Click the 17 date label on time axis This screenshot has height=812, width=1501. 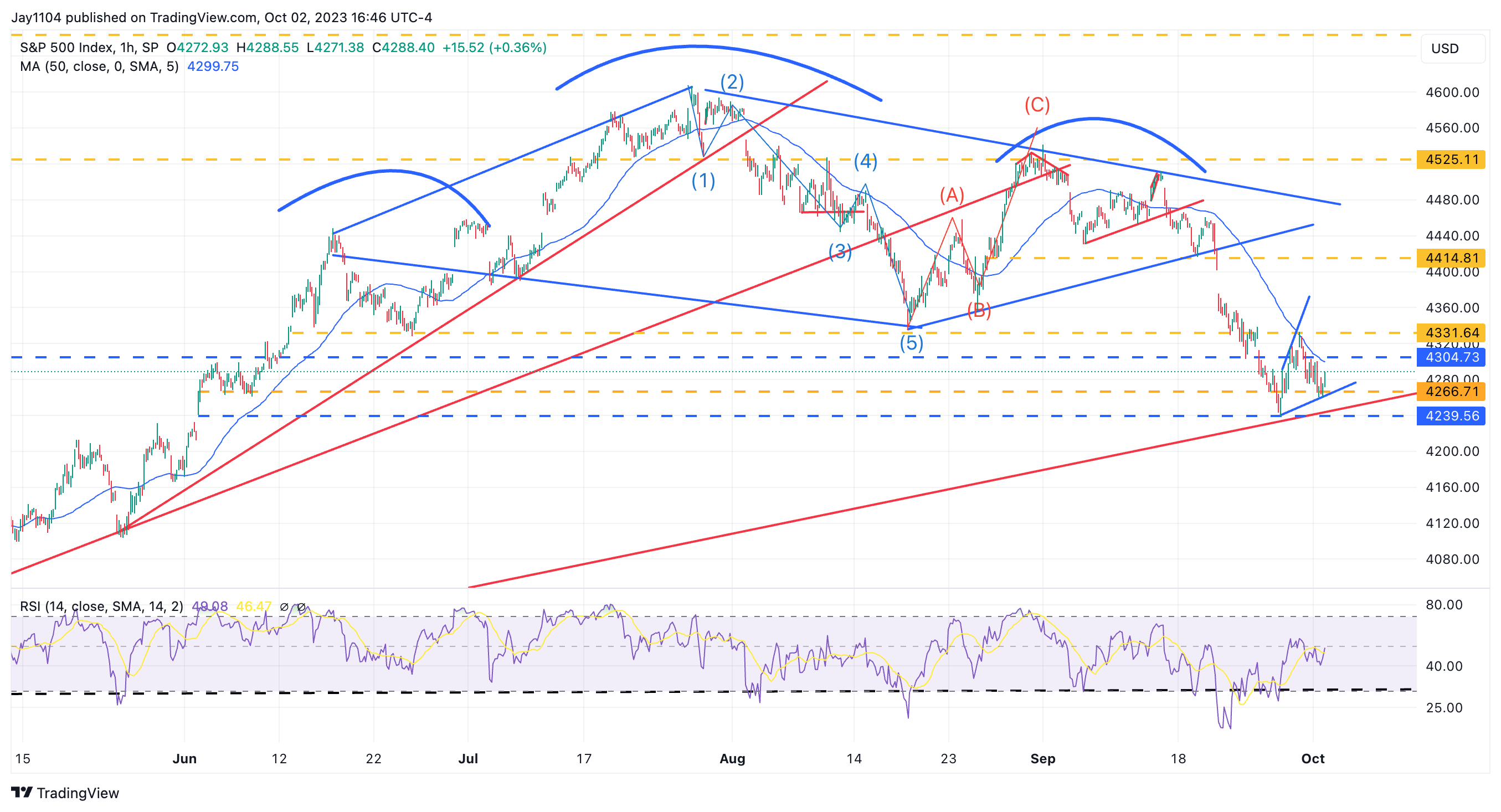pos(584,758)
